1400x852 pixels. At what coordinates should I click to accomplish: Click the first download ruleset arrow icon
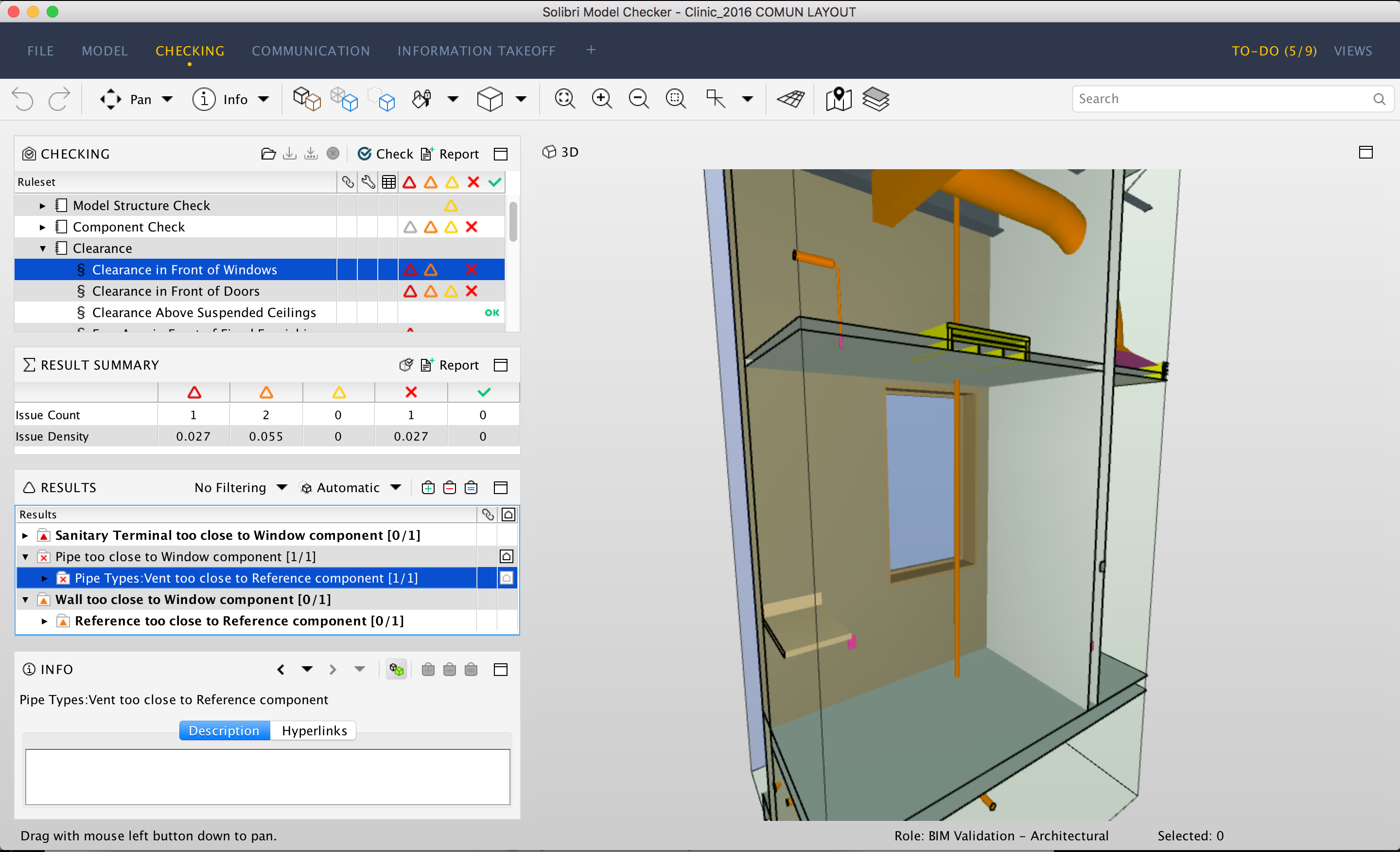[290, 154]
